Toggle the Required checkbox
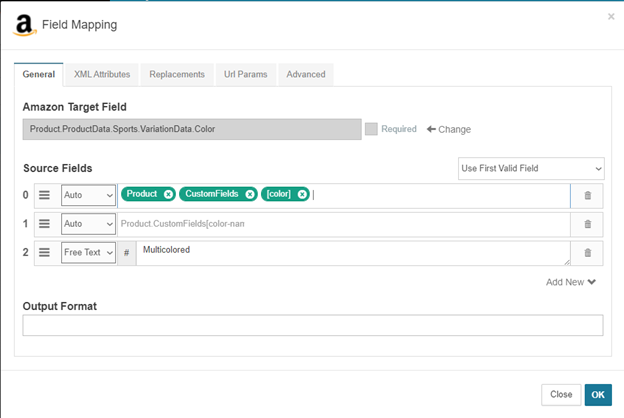Screen dimensions: 624x418 tap(371, 129)
